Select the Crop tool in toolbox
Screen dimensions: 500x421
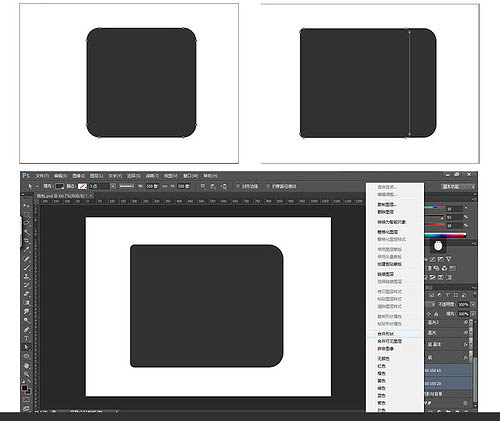coord(27,240)
